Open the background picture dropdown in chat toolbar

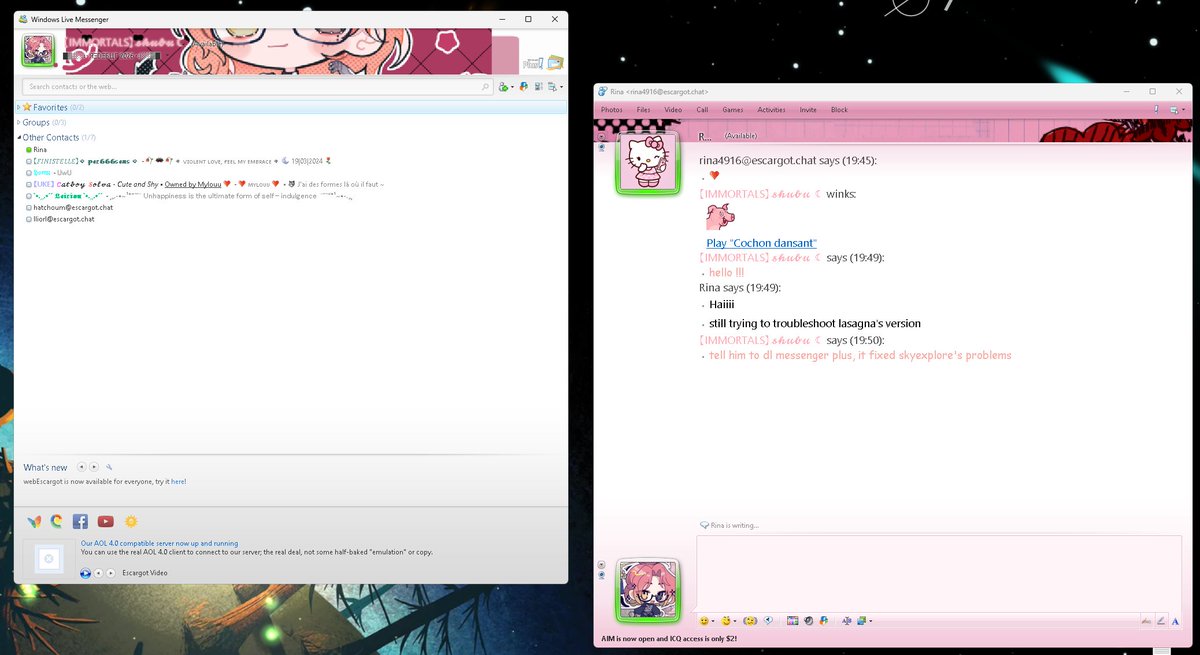pyautogui.click(x=864, y=621)
